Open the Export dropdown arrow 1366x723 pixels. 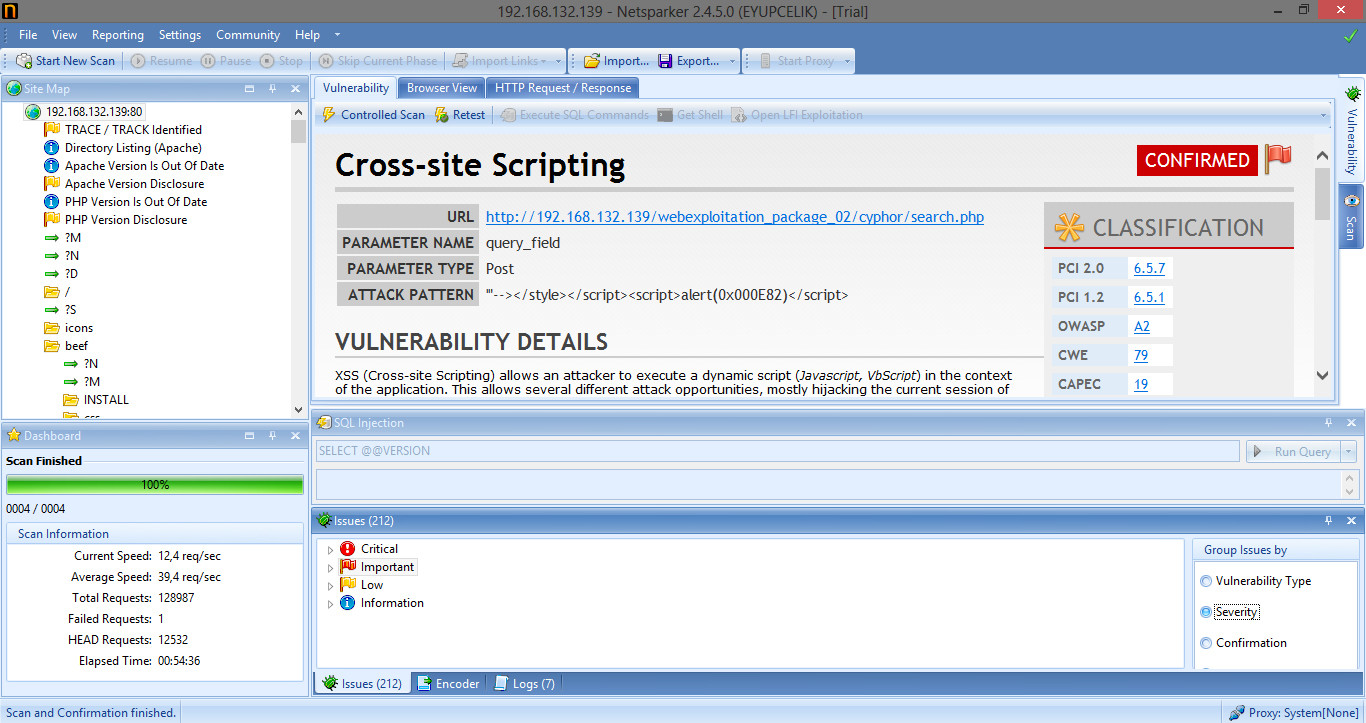(x=732, y=62)
